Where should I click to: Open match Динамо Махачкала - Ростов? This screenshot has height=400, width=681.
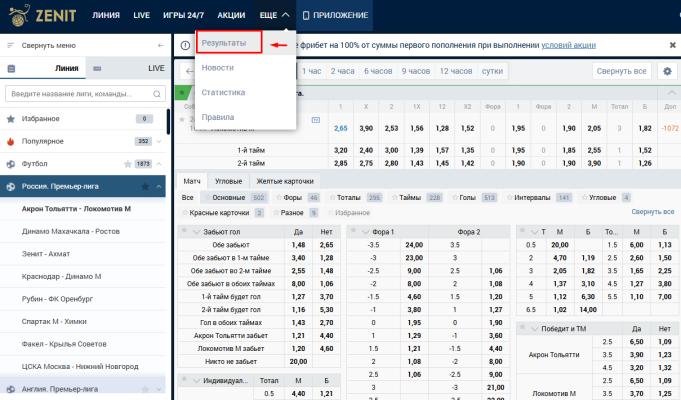coord(71,231)
